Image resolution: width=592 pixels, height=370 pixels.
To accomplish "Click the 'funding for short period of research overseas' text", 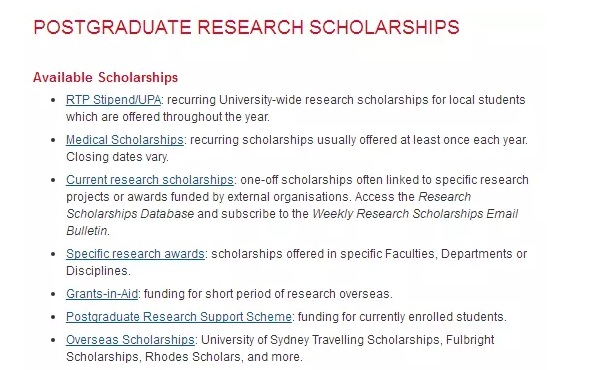I will click(268, 294).
